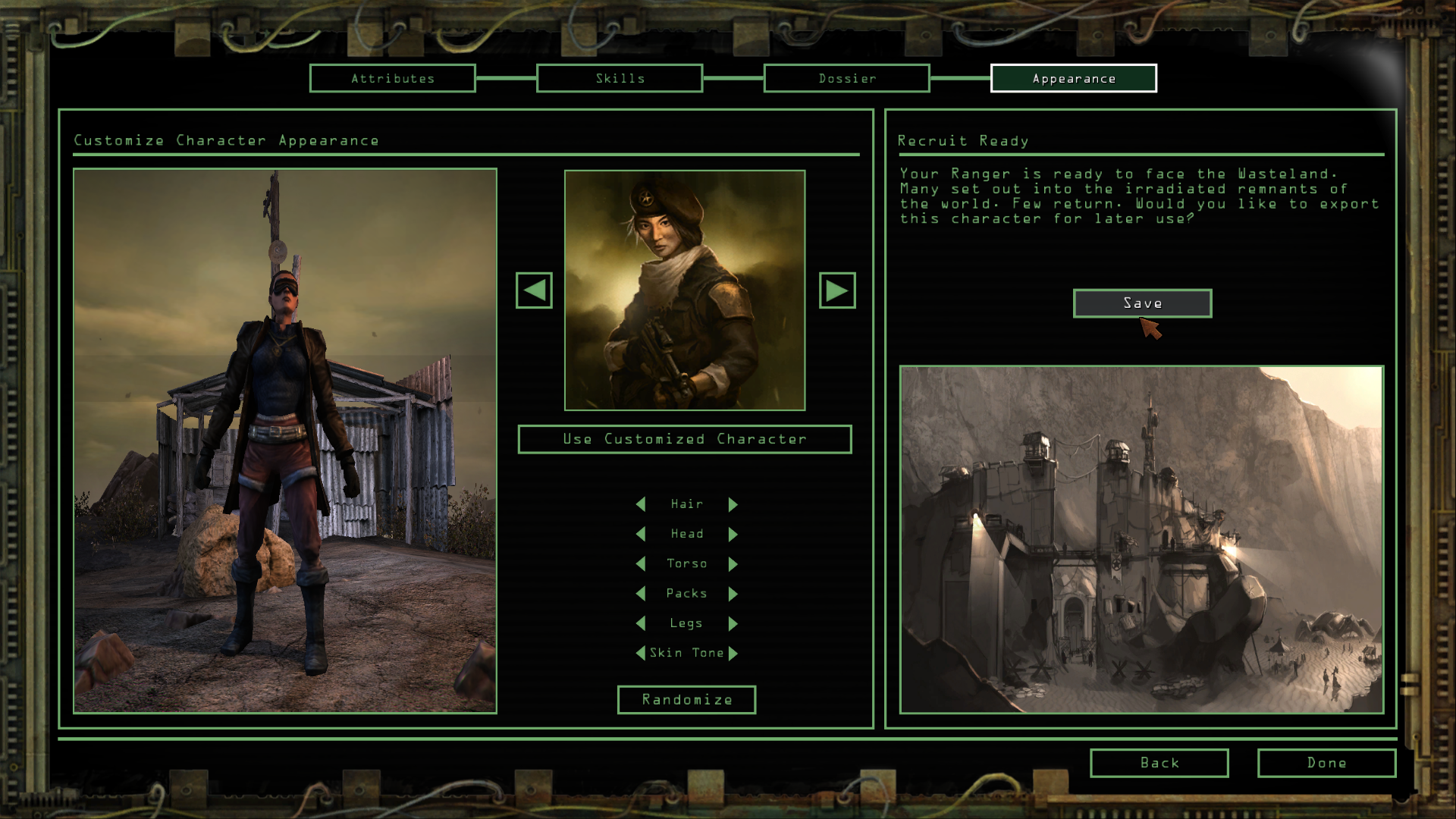This screenshot has height=819, width=1456.
Task: Go back to previous Legs style
Action: point(641,623)
